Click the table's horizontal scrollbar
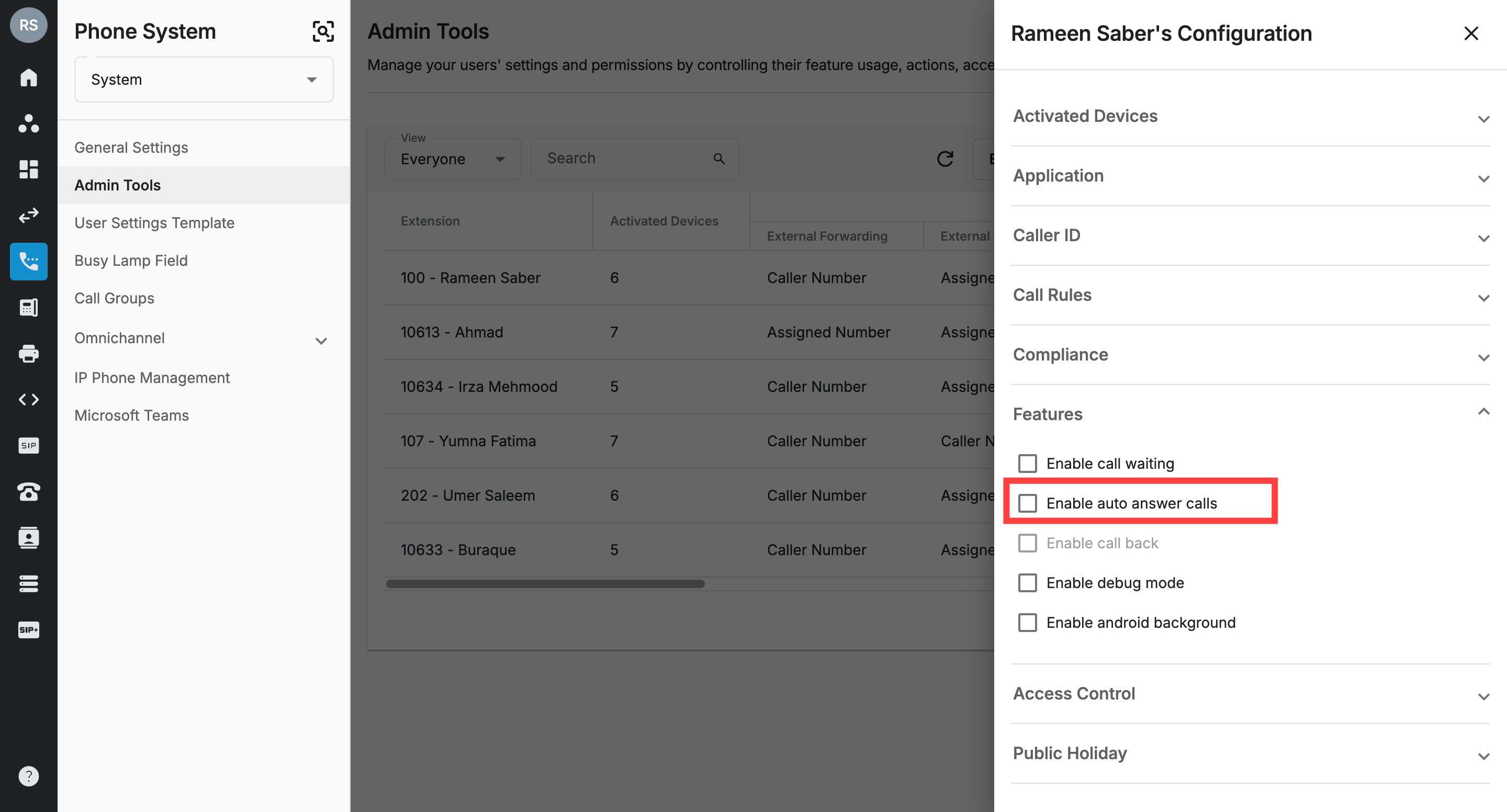The image size is (1507, 812). 545,584
